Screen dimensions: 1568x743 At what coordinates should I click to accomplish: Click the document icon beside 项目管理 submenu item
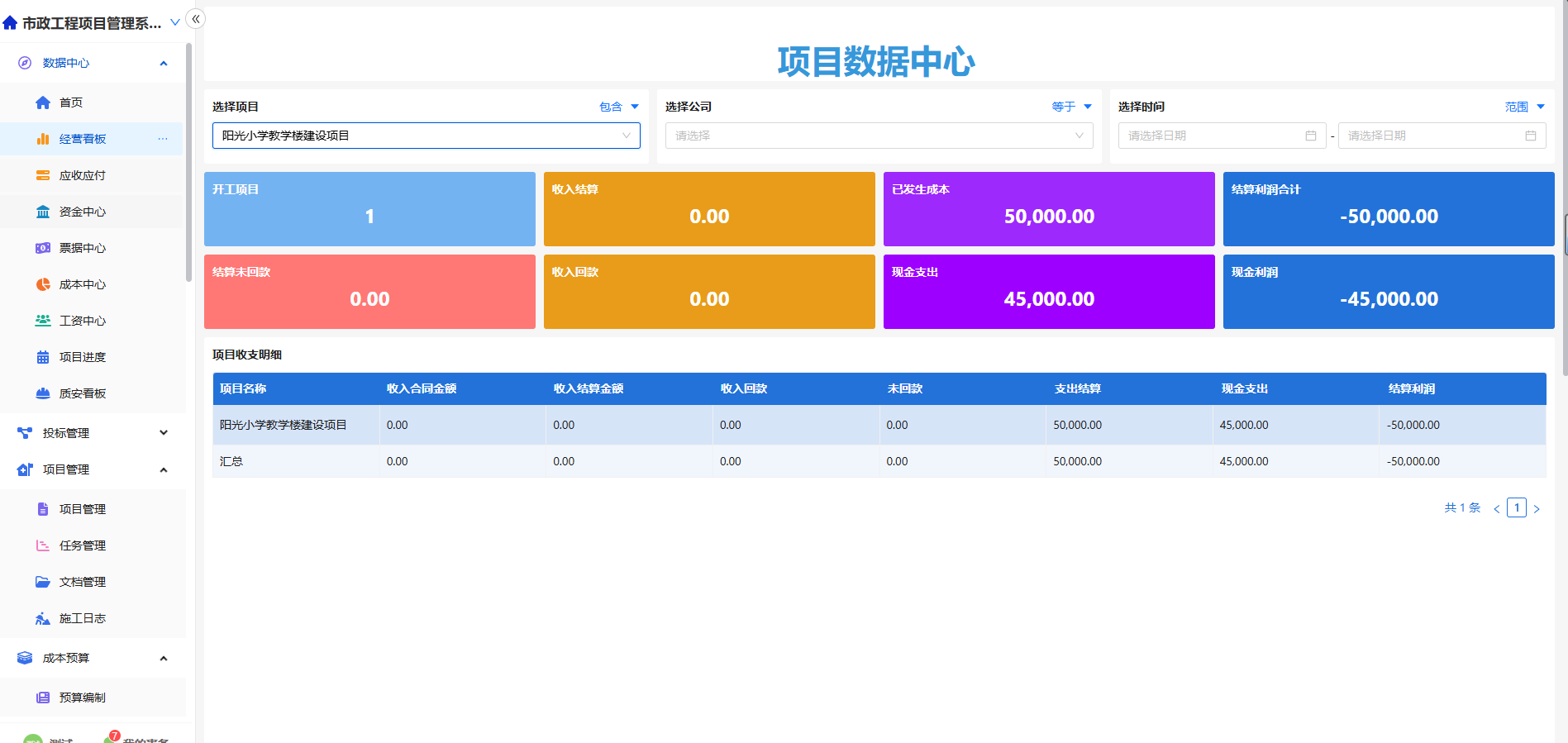tap(43, 509)
